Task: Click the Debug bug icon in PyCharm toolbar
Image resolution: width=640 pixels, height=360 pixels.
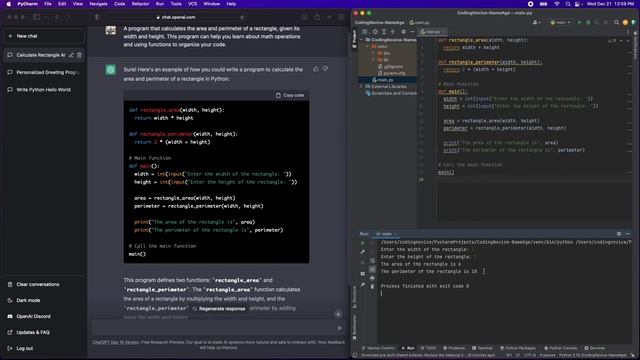Action: (588, 22)
